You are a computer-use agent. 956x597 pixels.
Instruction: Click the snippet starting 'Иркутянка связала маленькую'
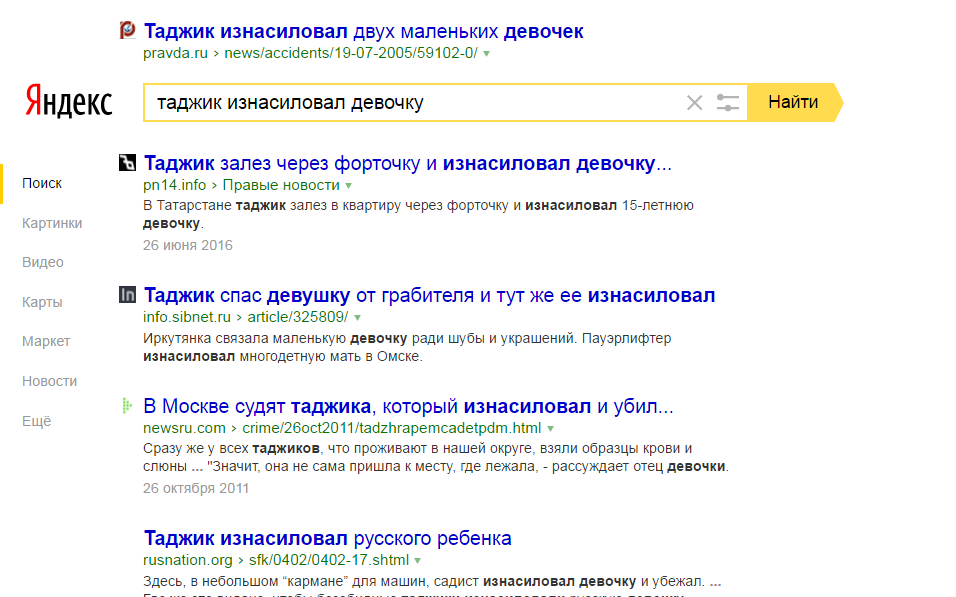407,347
